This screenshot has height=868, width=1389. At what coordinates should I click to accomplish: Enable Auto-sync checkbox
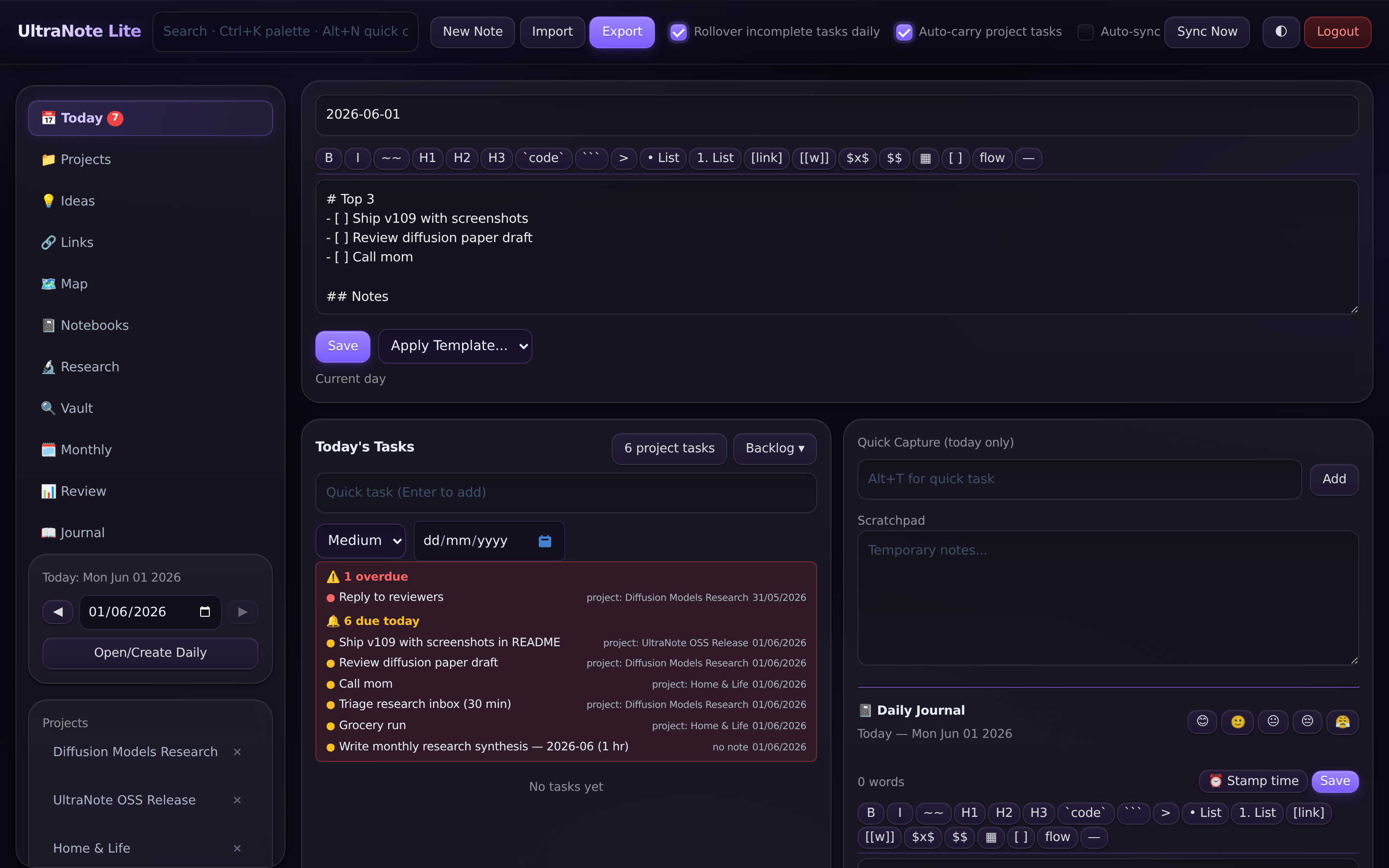(1085, 32)
